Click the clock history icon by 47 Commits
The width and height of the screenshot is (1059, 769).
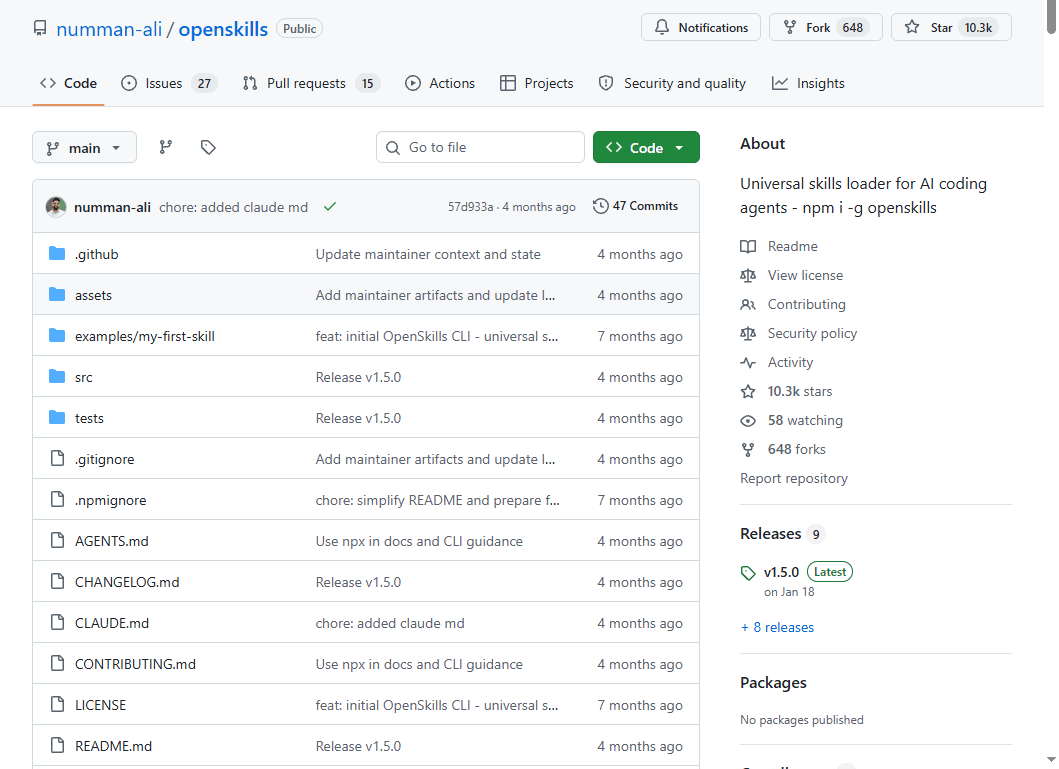point(600,206)
